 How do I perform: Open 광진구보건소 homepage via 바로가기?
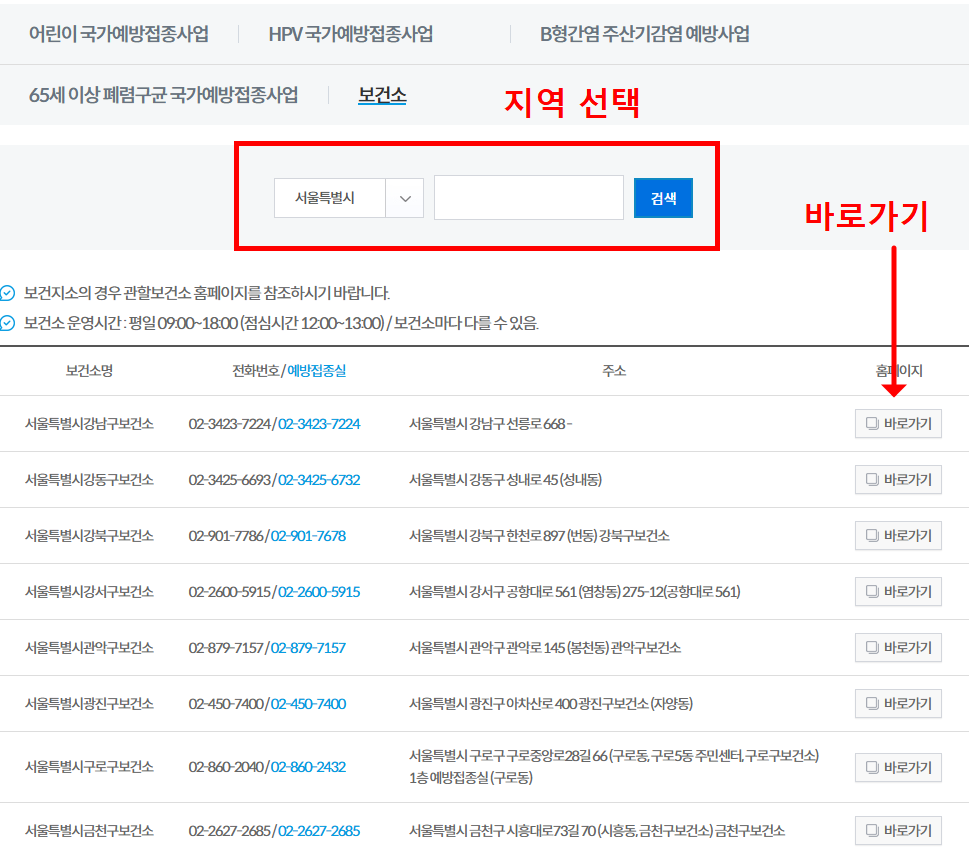pyautogui.click(x=898, y=704)
